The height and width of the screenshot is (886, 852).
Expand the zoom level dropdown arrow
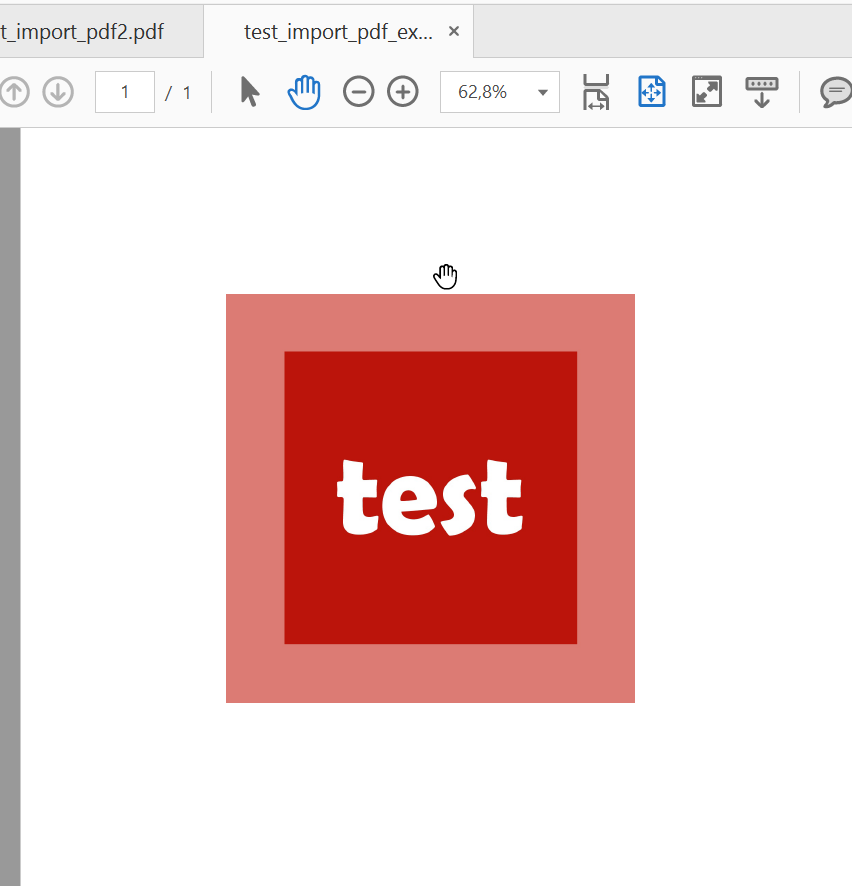click(542, 93)
